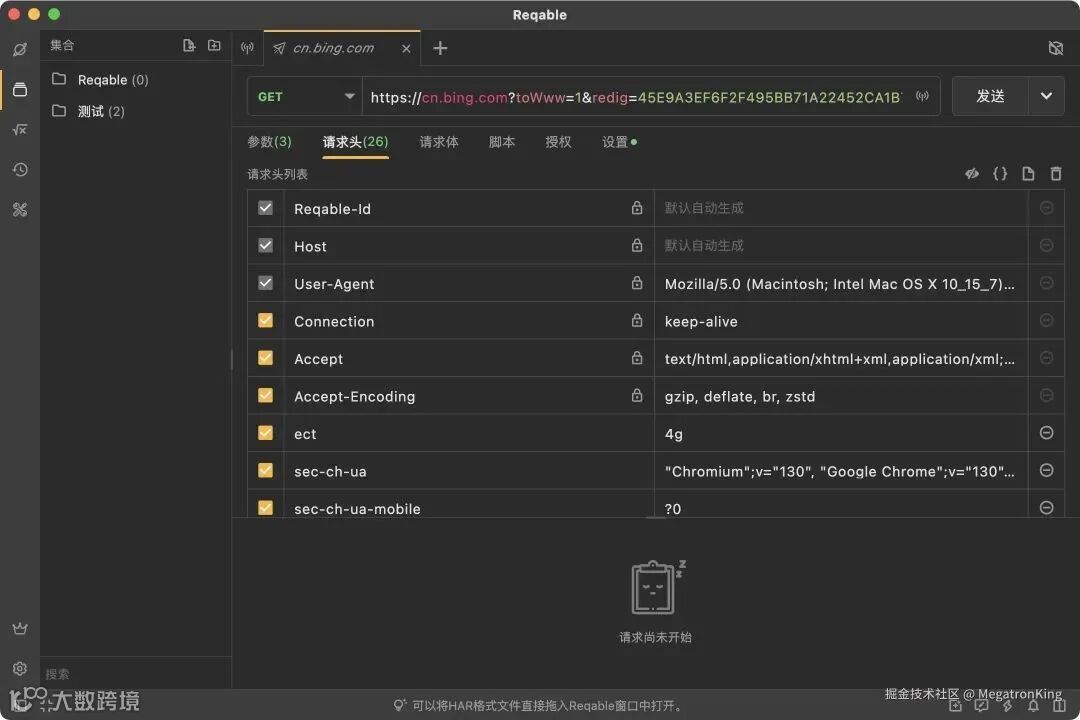
Task: Click lock icon on Host row
Action: tap(637, 245)
